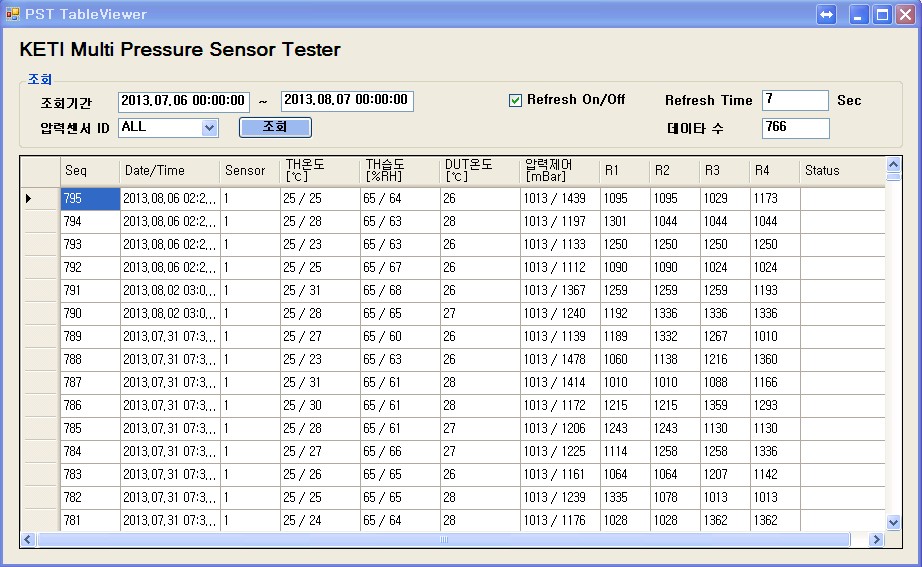
Task: Select the Seq cell 784
Action: pos(90,451)
